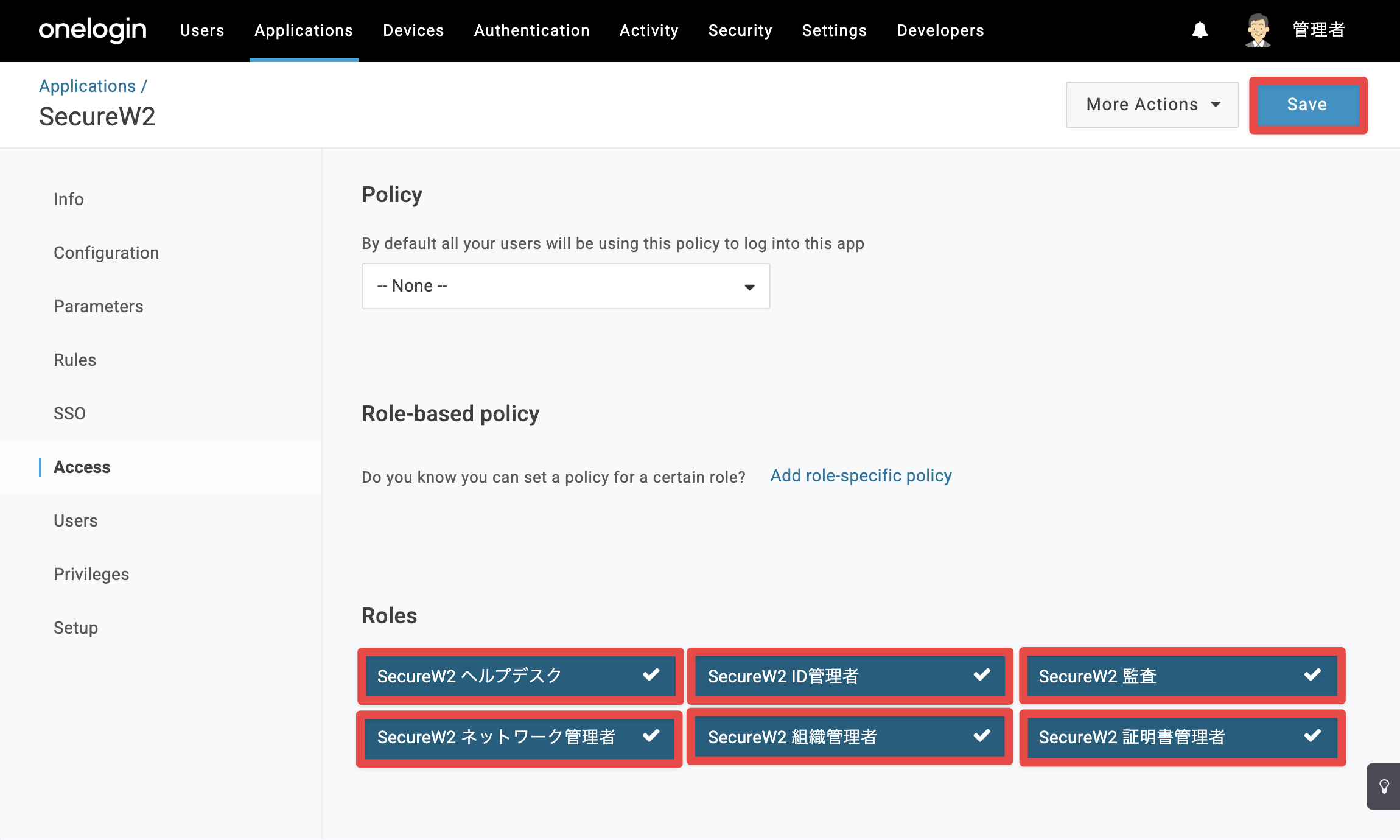Open the Policy dropdown showing None
The image size is (1400, 840).
coord(566,286)
